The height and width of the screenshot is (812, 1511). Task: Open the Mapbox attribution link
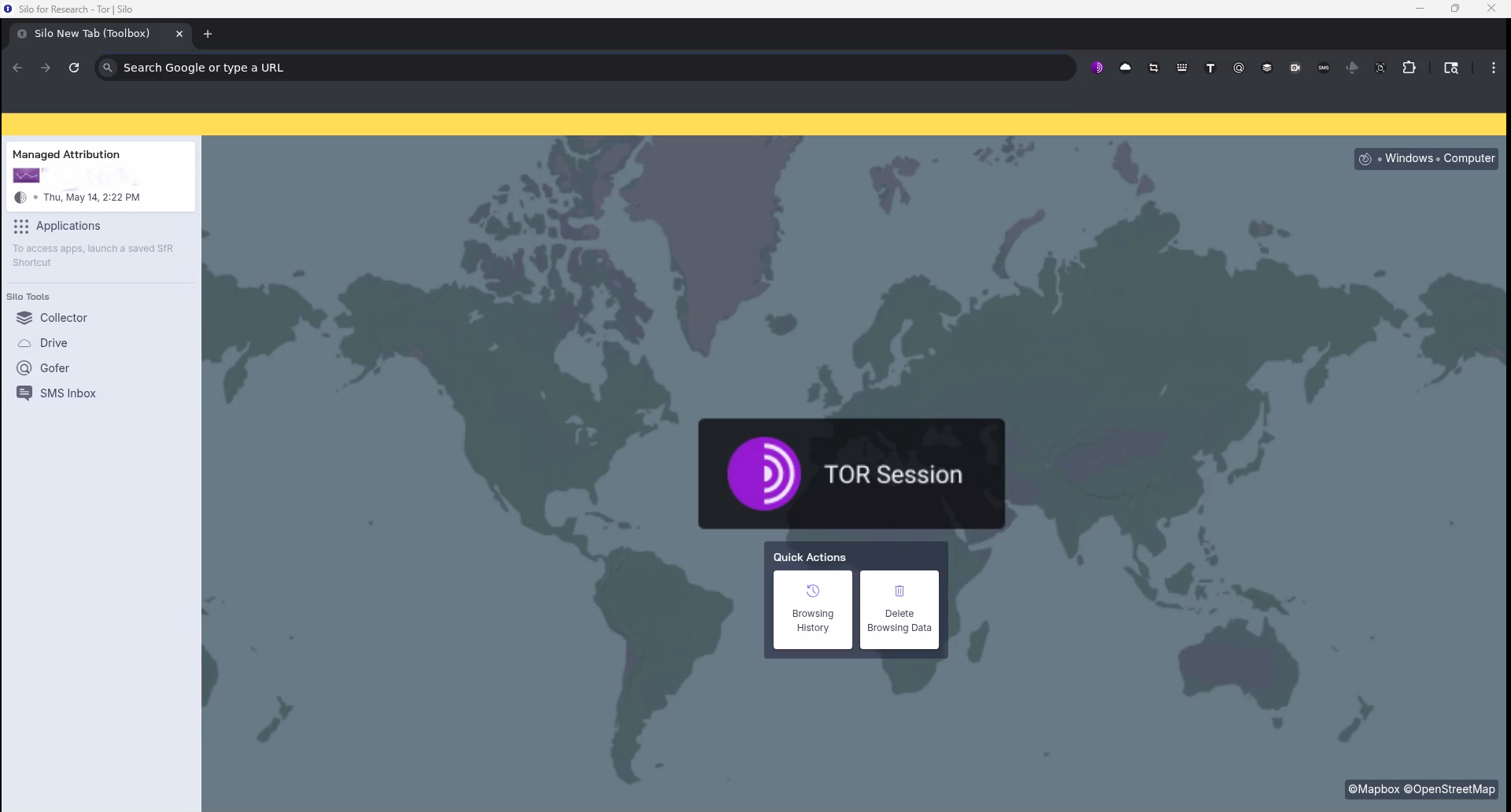pyautogui.click(x=1374, y=789)
